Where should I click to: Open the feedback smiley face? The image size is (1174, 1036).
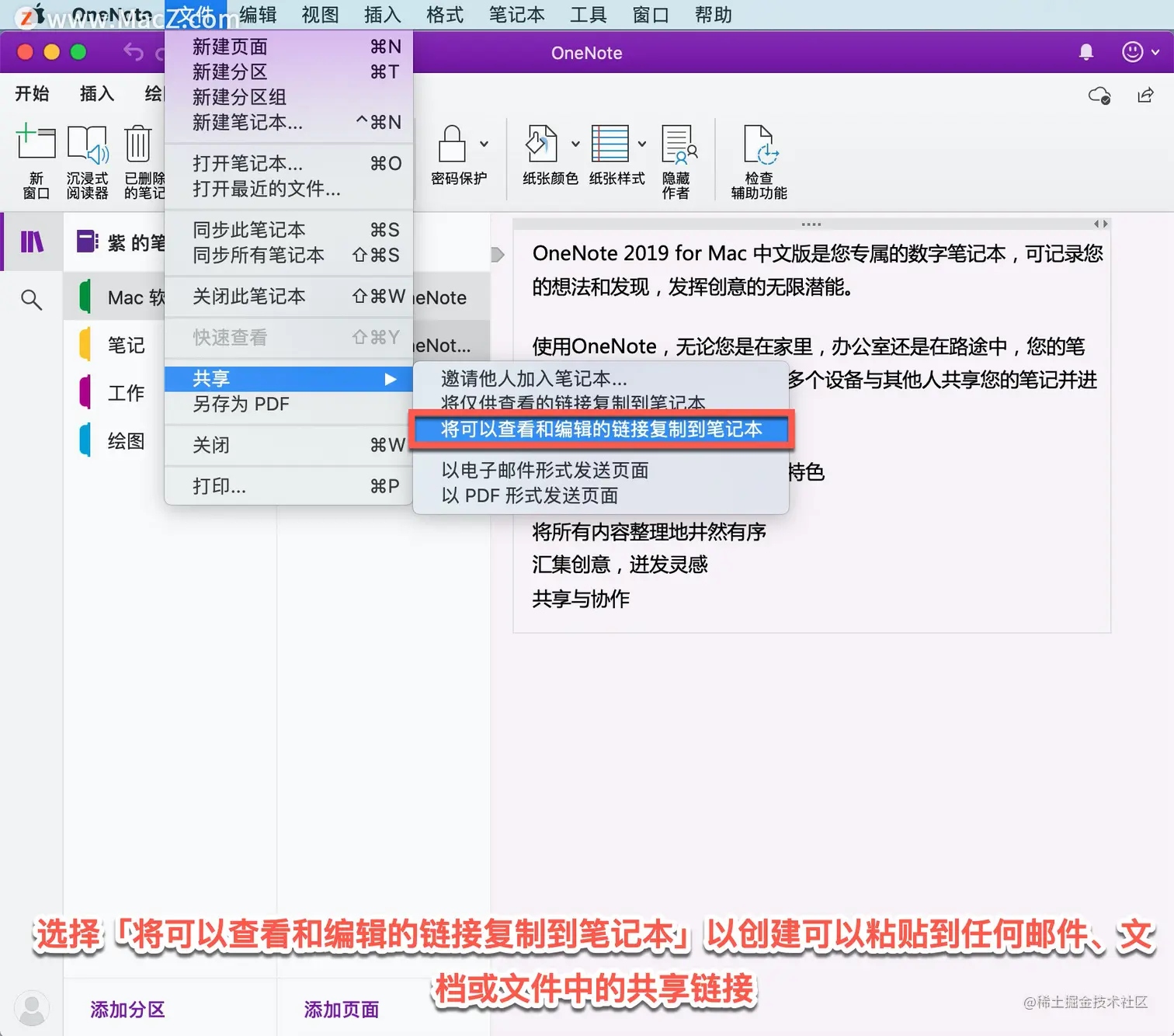point(1132,52)
